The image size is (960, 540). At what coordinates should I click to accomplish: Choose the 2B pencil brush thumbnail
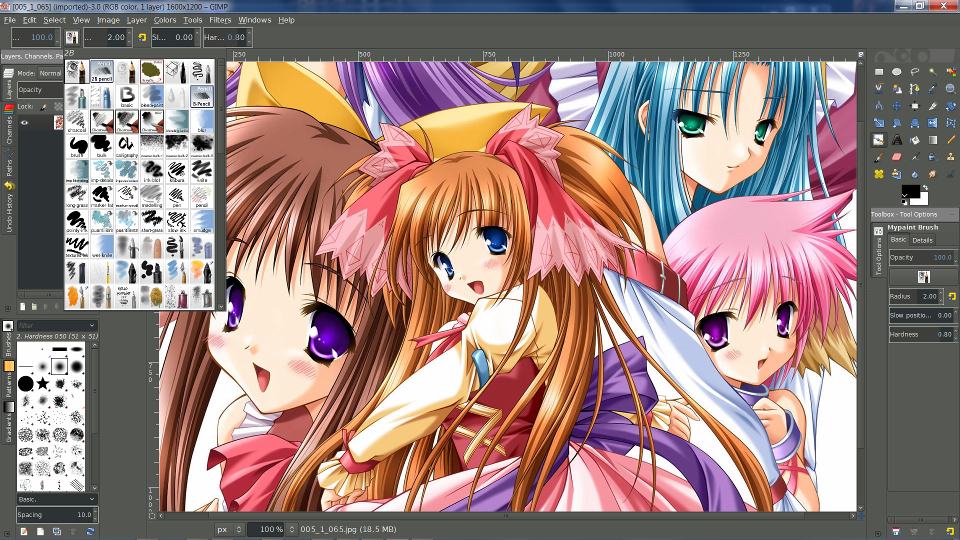[102, 72]
